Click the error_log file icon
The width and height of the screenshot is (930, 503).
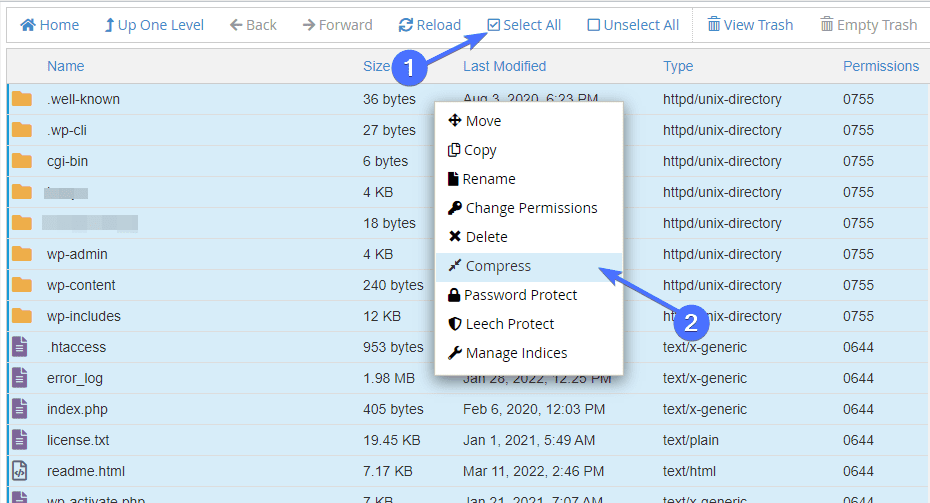coord(20,378)
